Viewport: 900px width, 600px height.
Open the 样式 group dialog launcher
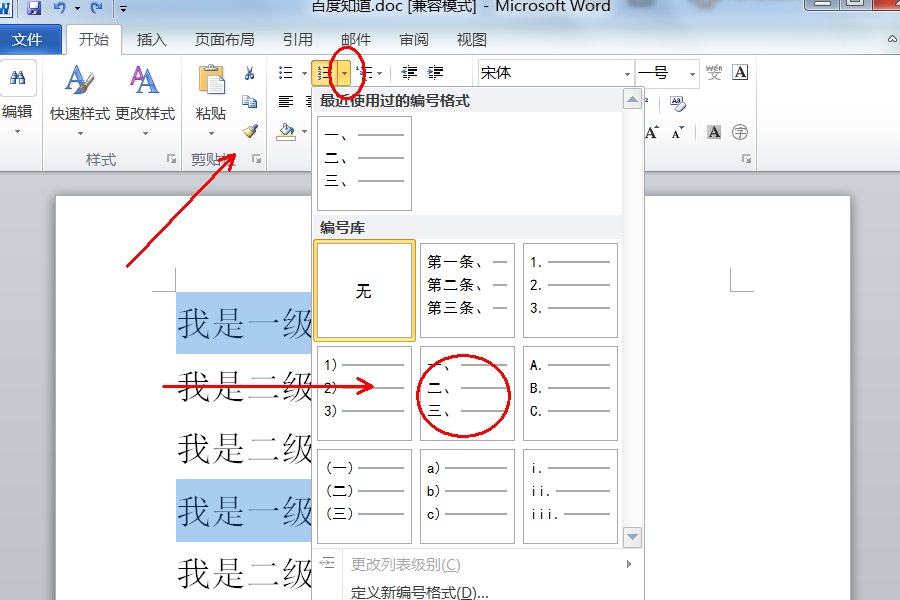[171, 159]
